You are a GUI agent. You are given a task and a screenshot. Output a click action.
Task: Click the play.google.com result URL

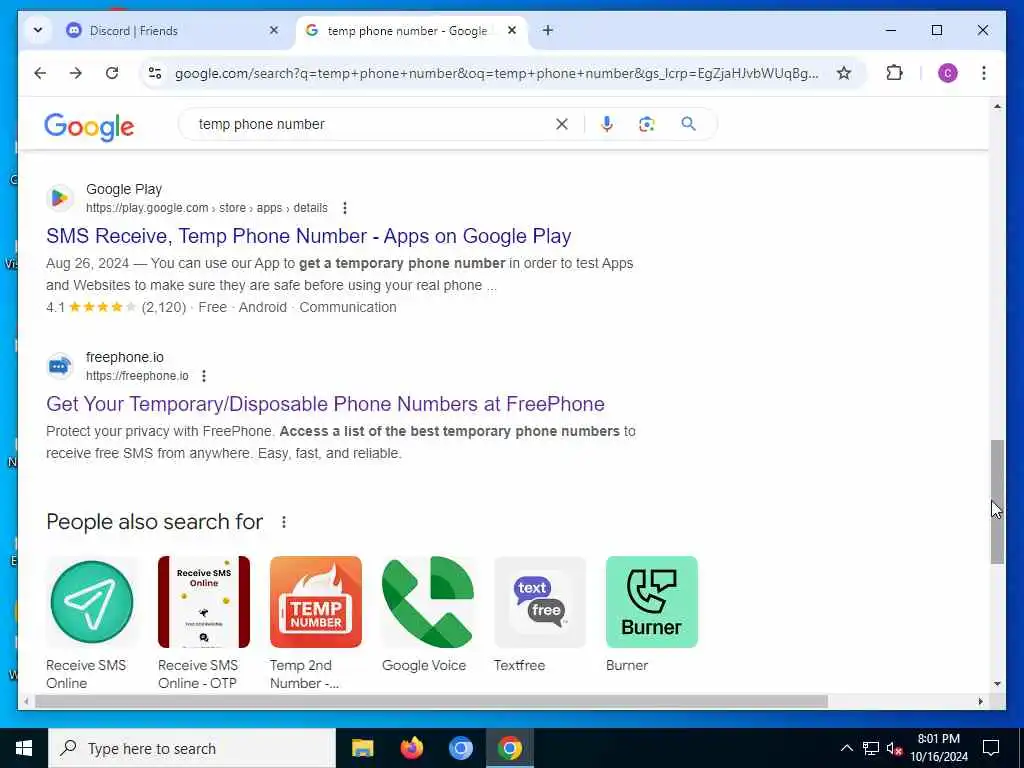[x=206, y=208]
